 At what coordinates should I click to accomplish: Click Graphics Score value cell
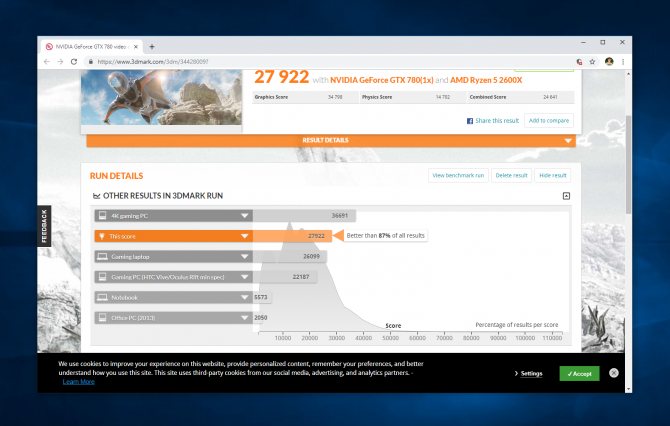pyautogui.click(x=335, y=97)
